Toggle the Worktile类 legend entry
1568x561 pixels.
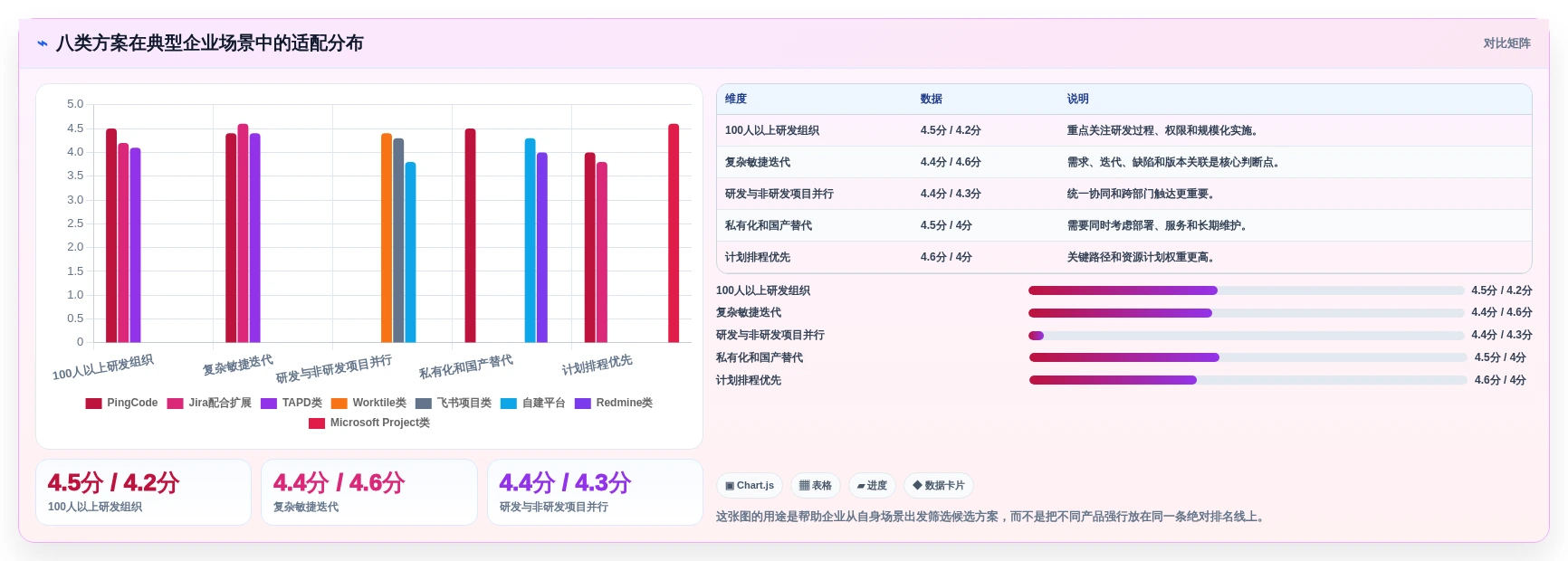[x=368, y=404]
